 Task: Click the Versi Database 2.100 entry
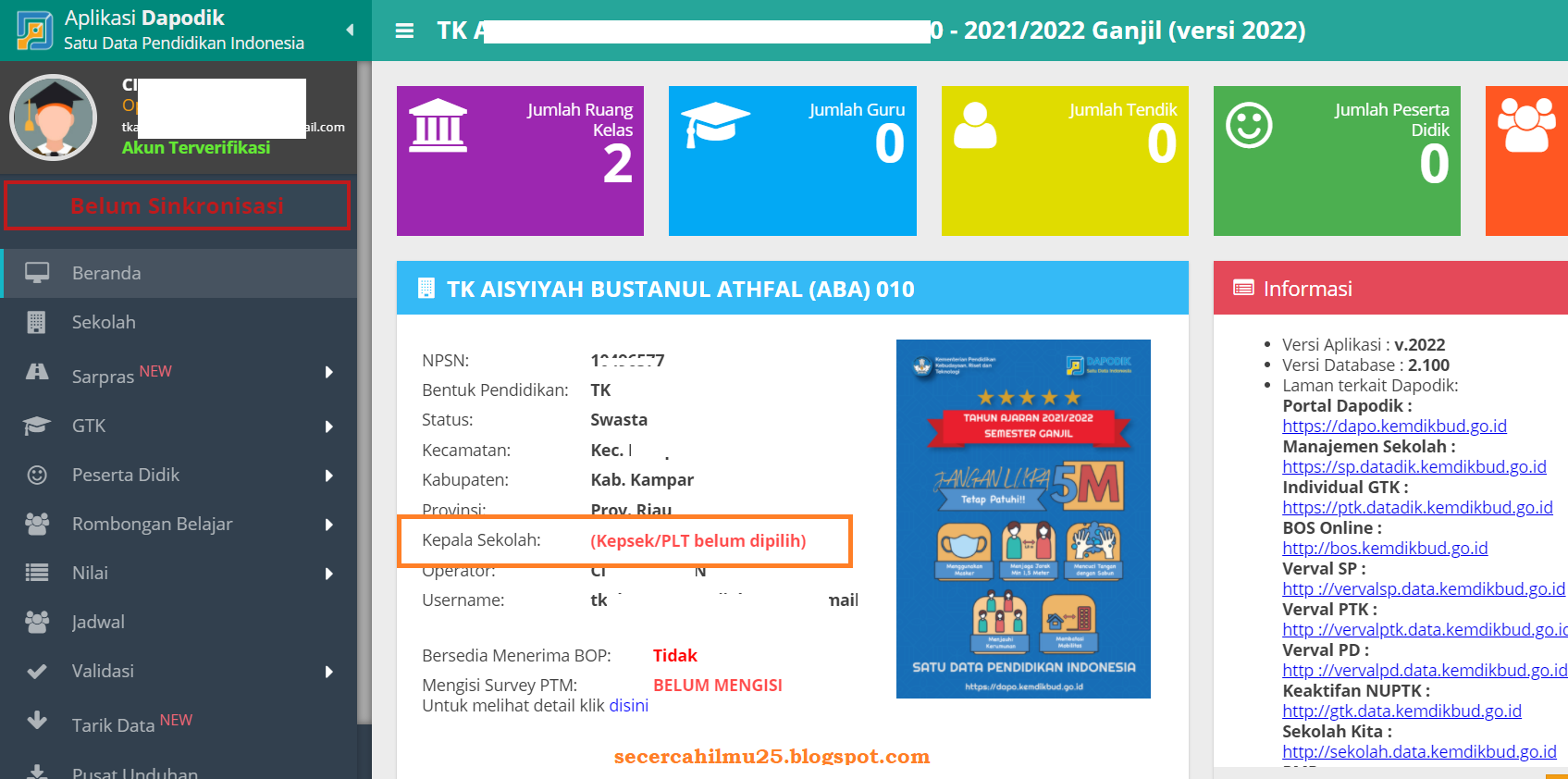(x=1365, y=365)
